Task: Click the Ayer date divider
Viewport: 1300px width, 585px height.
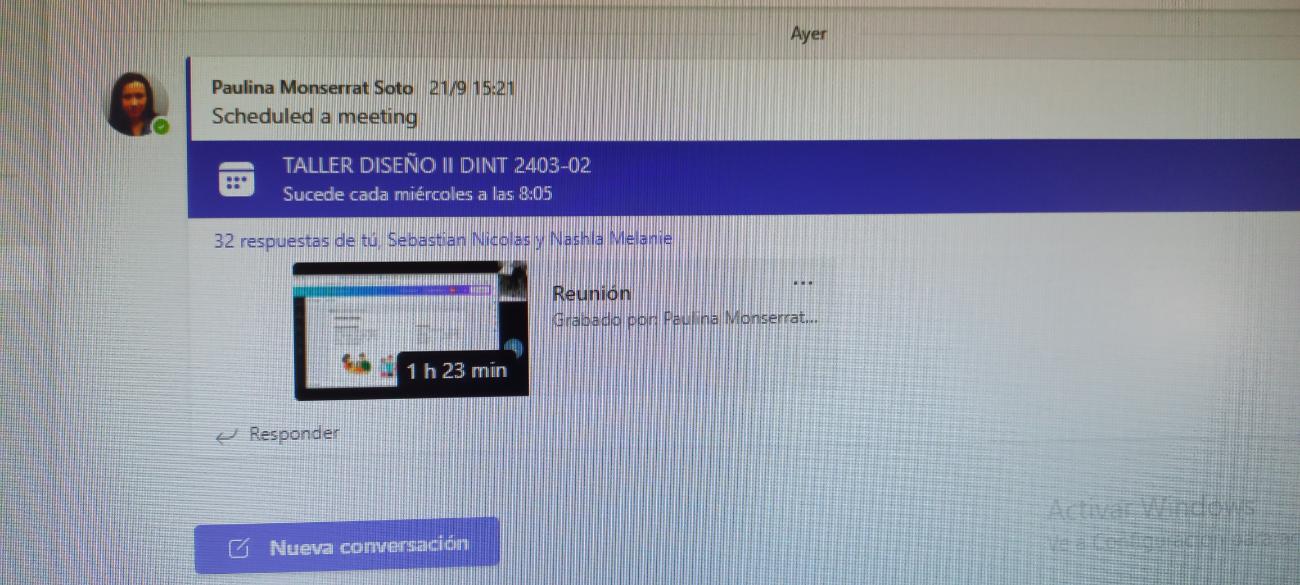Action: click(x=808, y=34)
